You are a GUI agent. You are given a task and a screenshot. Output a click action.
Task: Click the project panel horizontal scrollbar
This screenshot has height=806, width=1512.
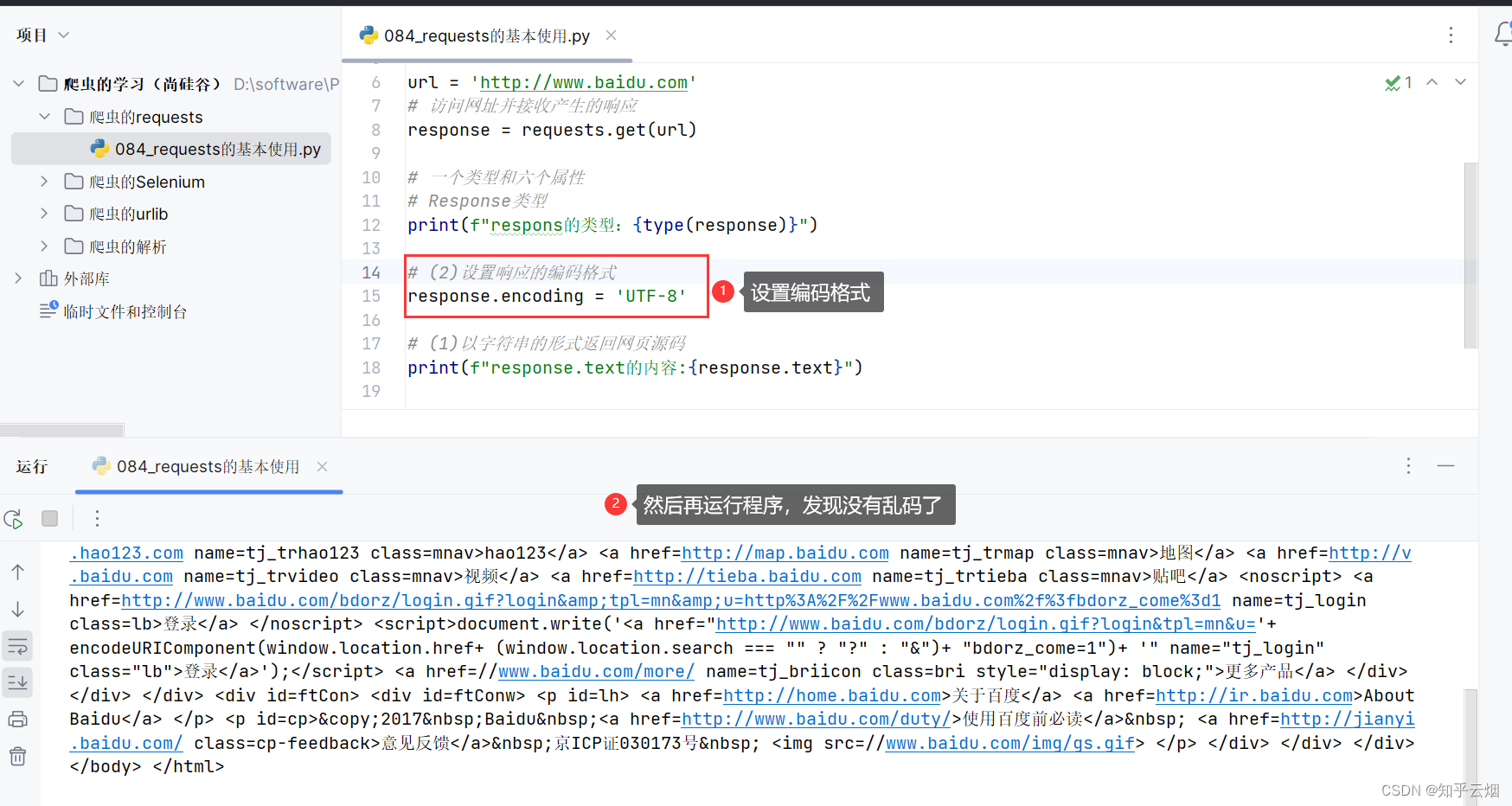click(62, 430)
